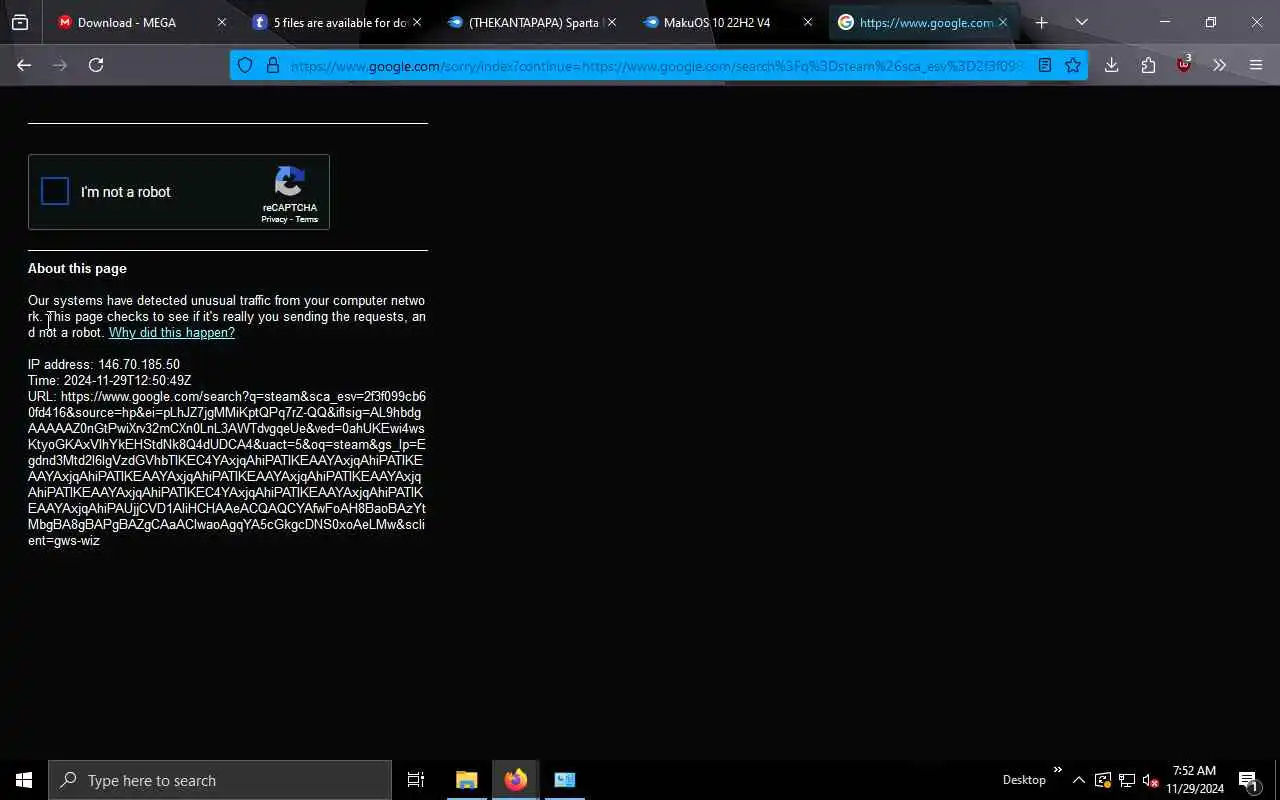Click the site security padlock icon
The height and width of the screenshot is (800, 1280).
pyautogui.click(x=272, y=65)
